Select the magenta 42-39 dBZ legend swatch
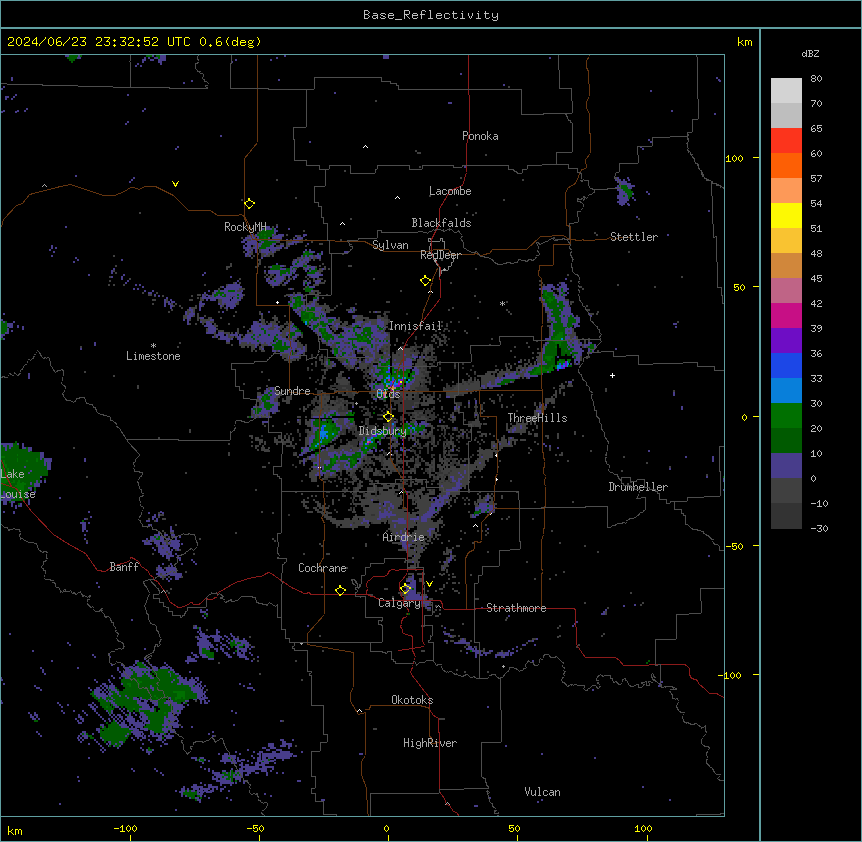 click(x=786, y=315)
